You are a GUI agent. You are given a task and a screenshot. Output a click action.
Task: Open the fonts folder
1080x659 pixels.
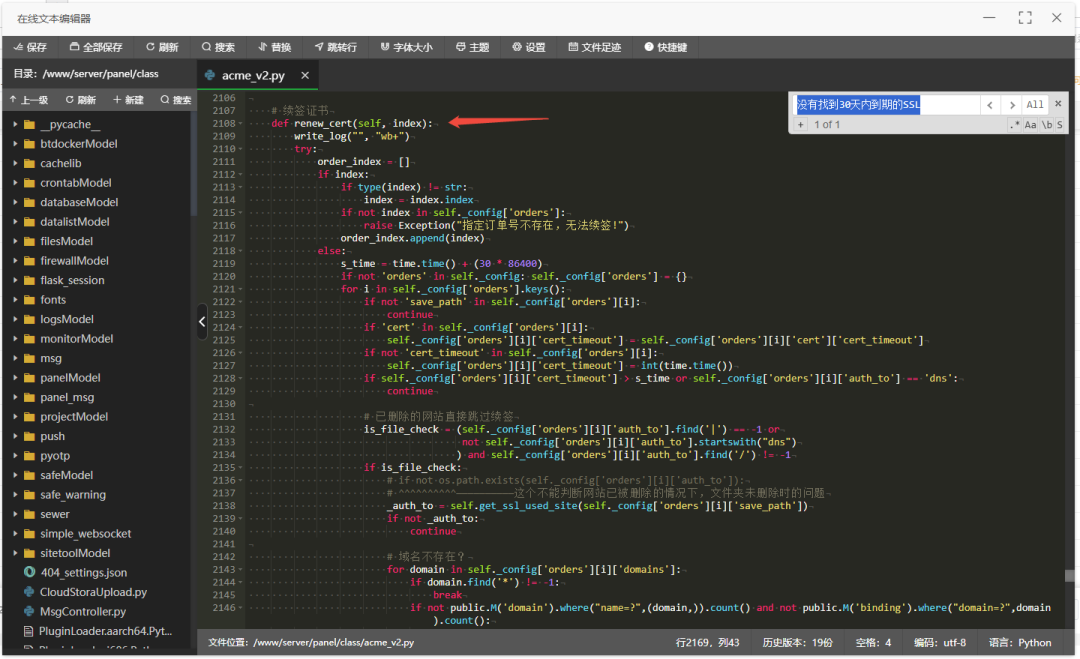click(53, 300)
